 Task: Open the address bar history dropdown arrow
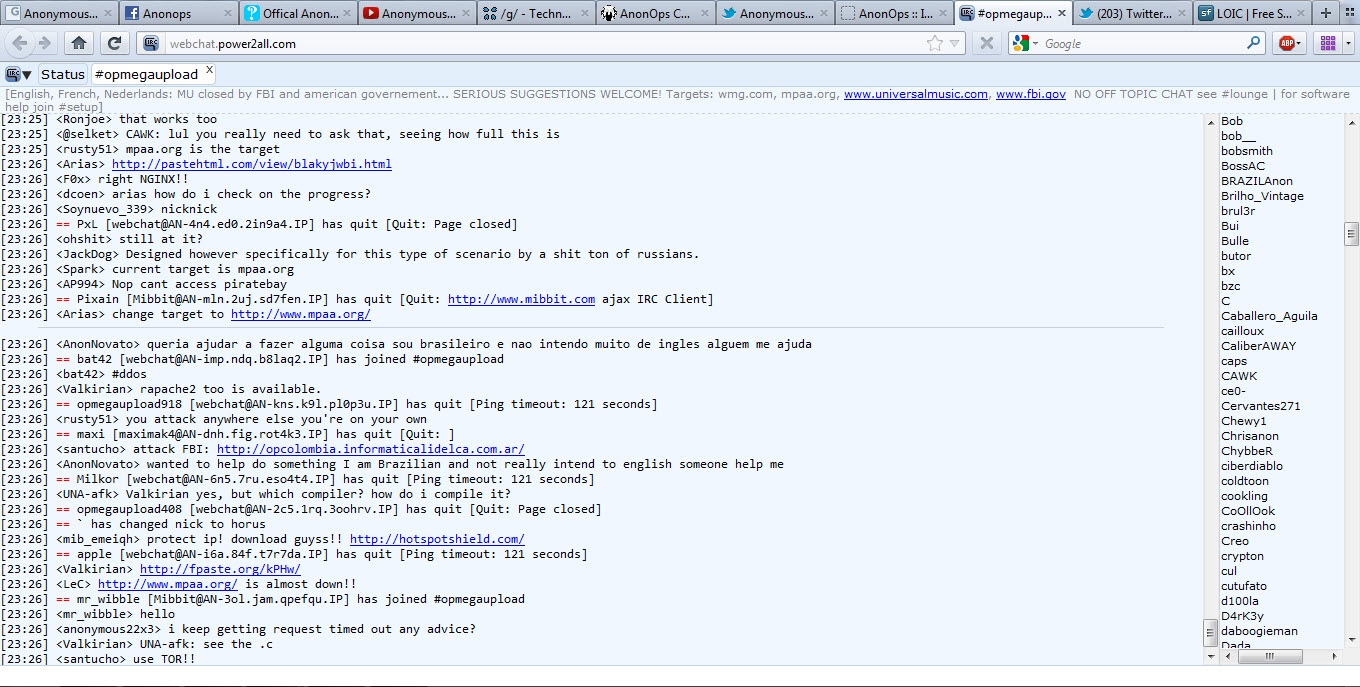point(955,44)
